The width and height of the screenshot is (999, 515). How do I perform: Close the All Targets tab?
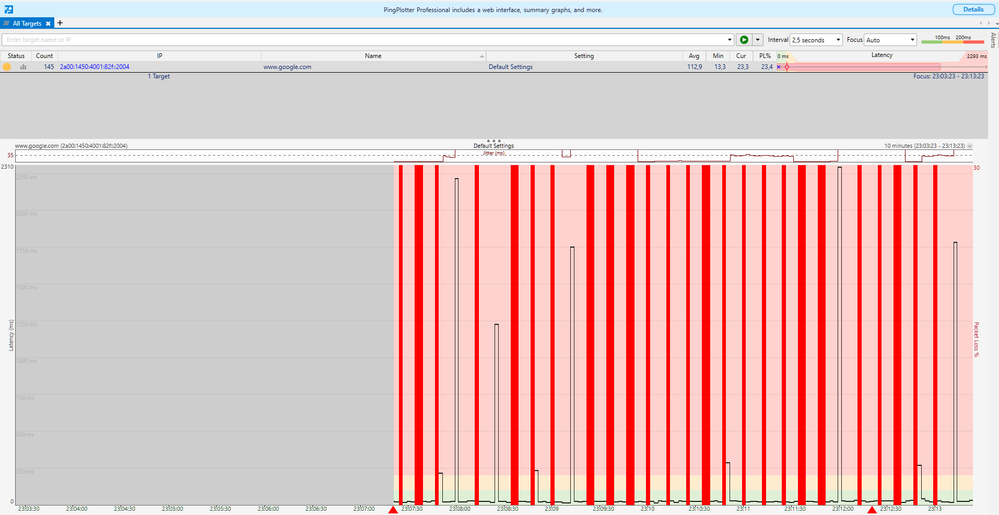click(x=48, y=24)
